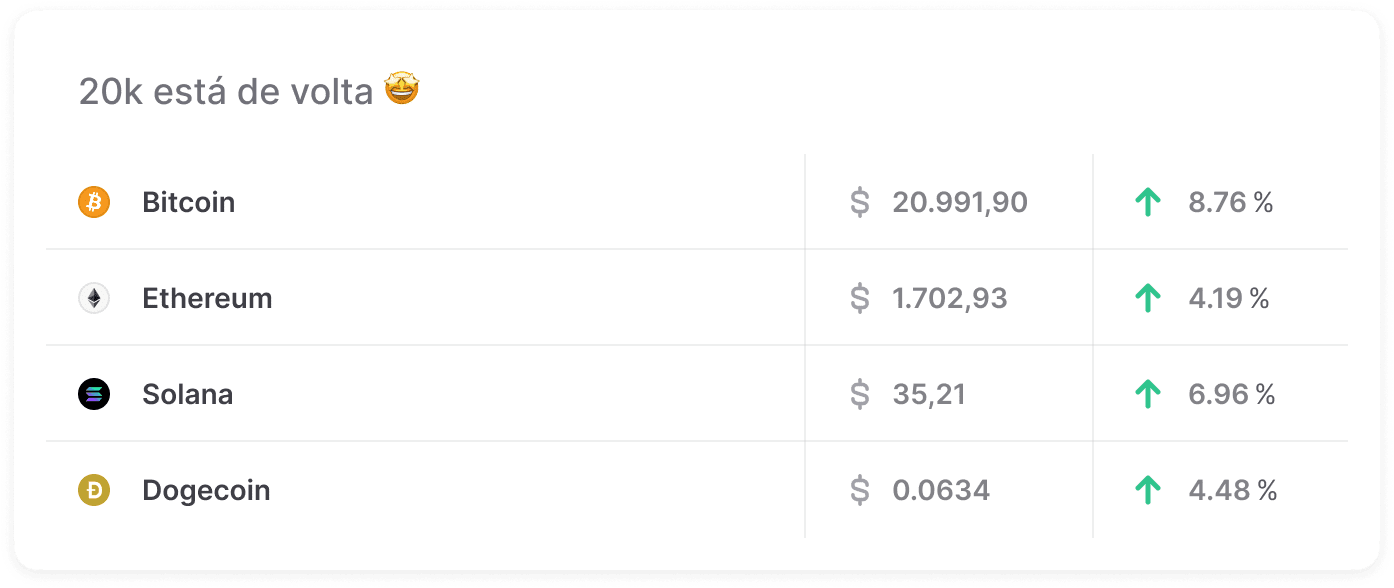Select the Ethereum row label
The width and height of the screenshot is (1394, 588).
[x=207, y=298]
